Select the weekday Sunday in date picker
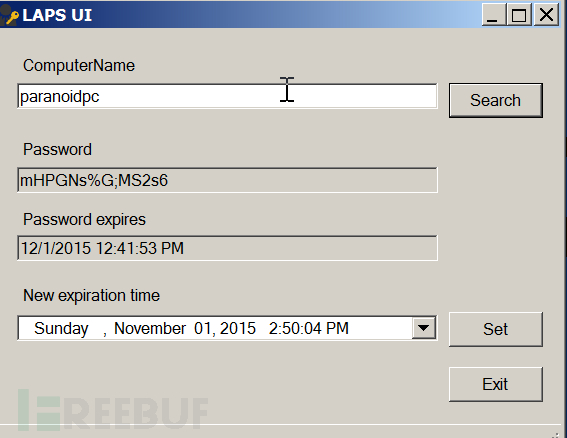 61,328
